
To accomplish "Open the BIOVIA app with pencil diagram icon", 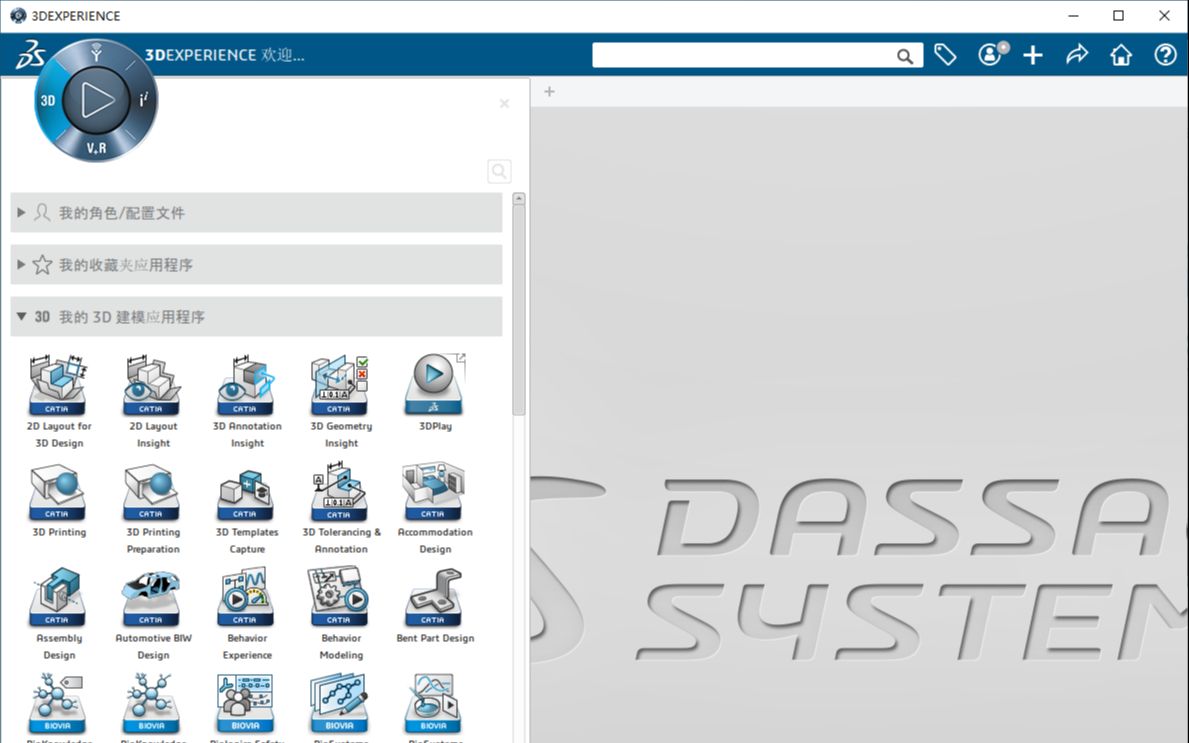I will tap(341, 705).
